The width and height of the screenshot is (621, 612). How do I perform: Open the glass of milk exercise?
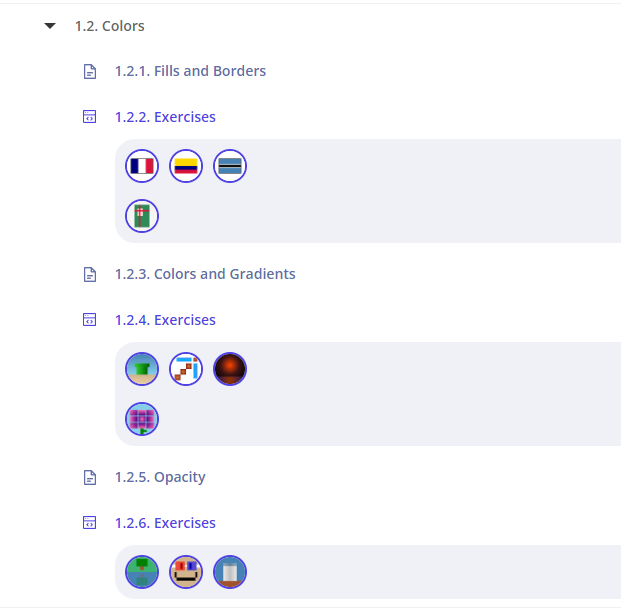click(x=230, y=572)
